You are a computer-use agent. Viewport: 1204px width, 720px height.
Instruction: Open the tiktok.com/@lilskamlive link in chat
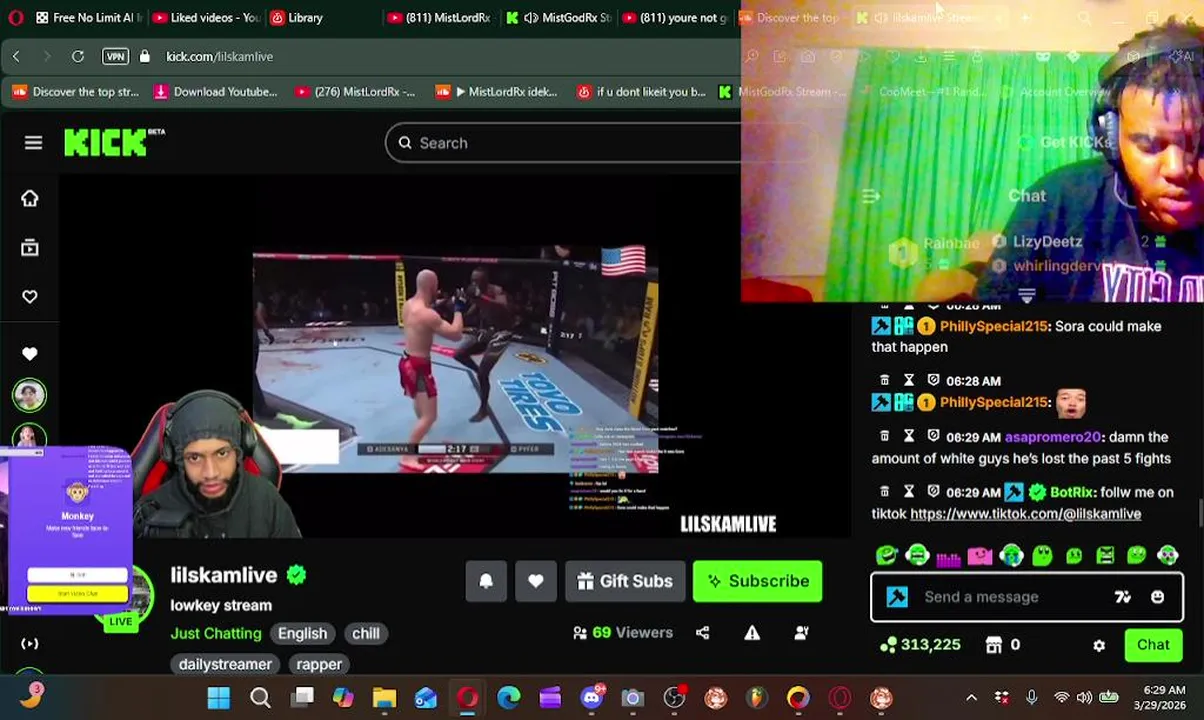1025,513
